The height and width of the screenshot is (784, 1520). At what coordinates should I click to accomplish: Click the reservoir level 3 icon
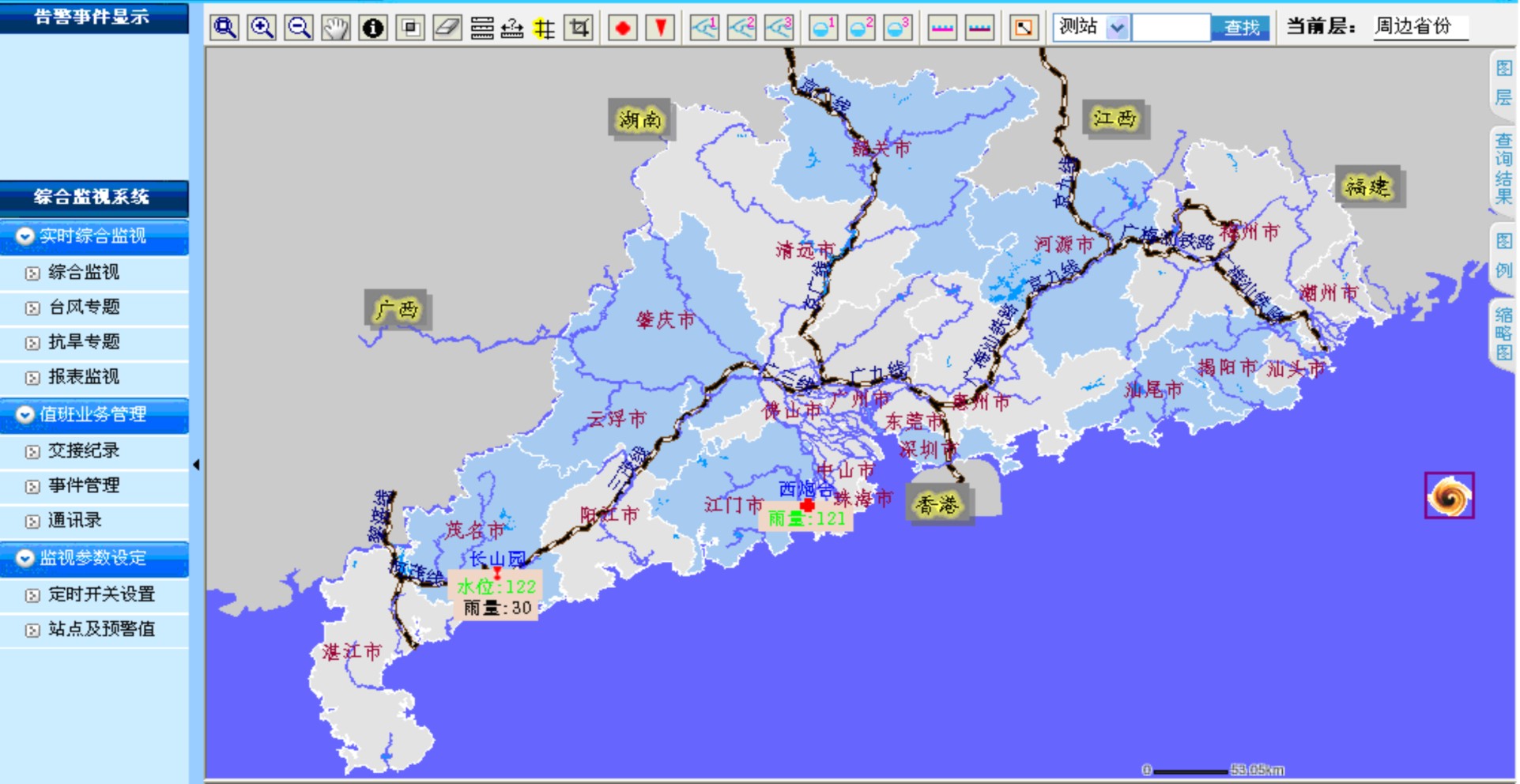pyautogui.click(x=897, y=28)
